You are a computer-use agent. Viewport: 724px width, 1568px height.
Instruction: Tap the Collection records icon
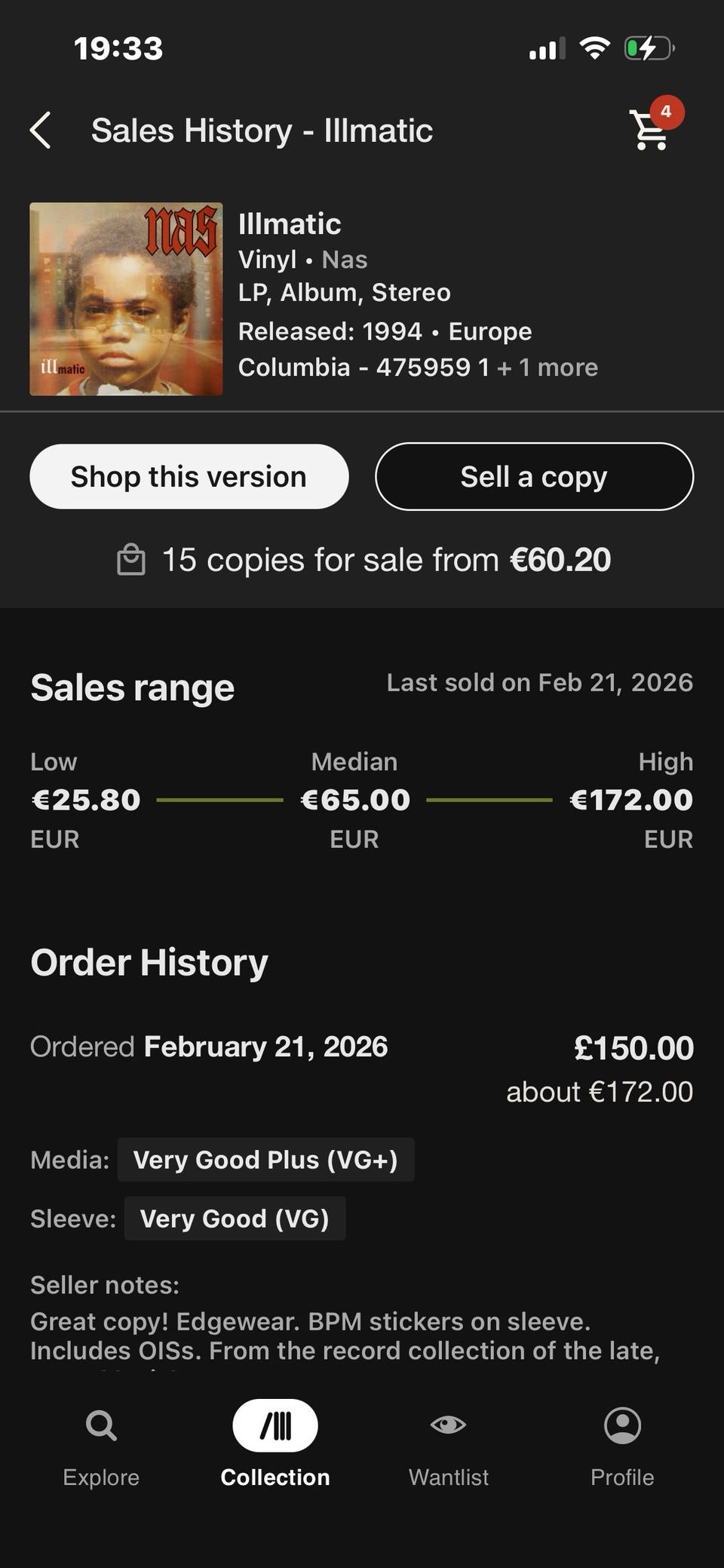(x=275, y=1425)
